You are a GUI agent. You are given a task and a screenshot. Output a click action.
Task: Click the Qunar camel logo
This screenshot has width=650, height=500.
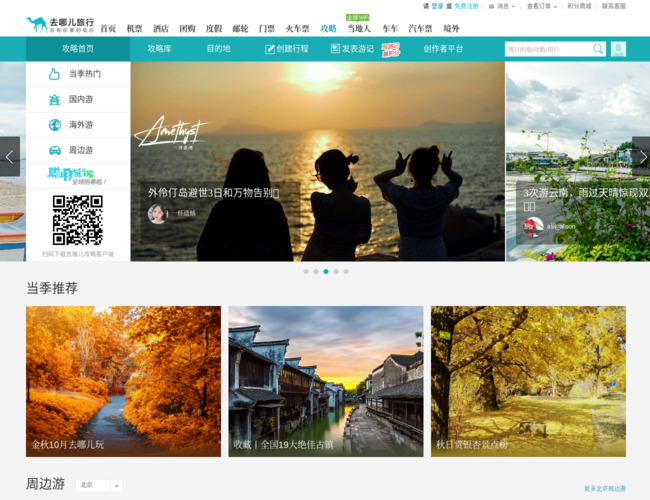60,25
